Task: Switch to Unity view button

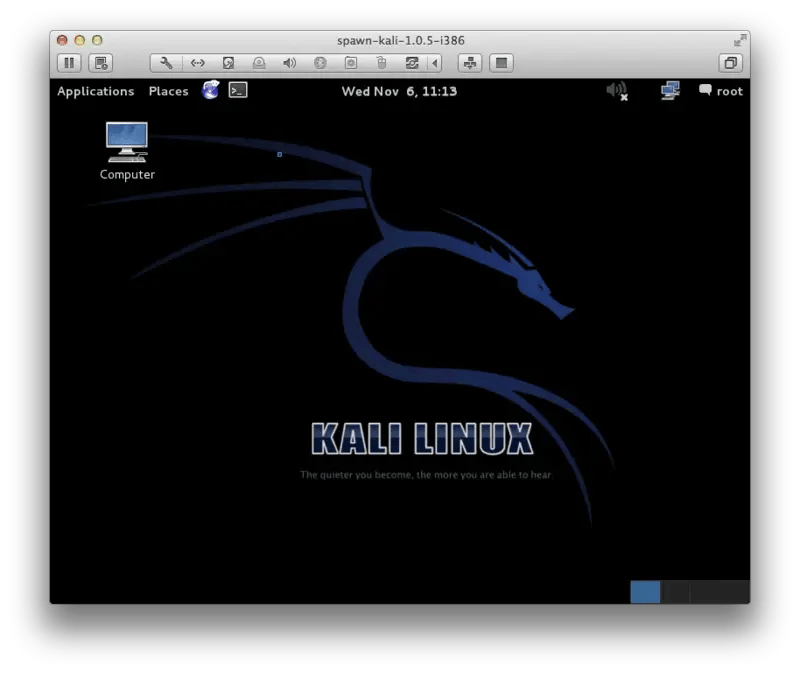Action: point(731,63)
